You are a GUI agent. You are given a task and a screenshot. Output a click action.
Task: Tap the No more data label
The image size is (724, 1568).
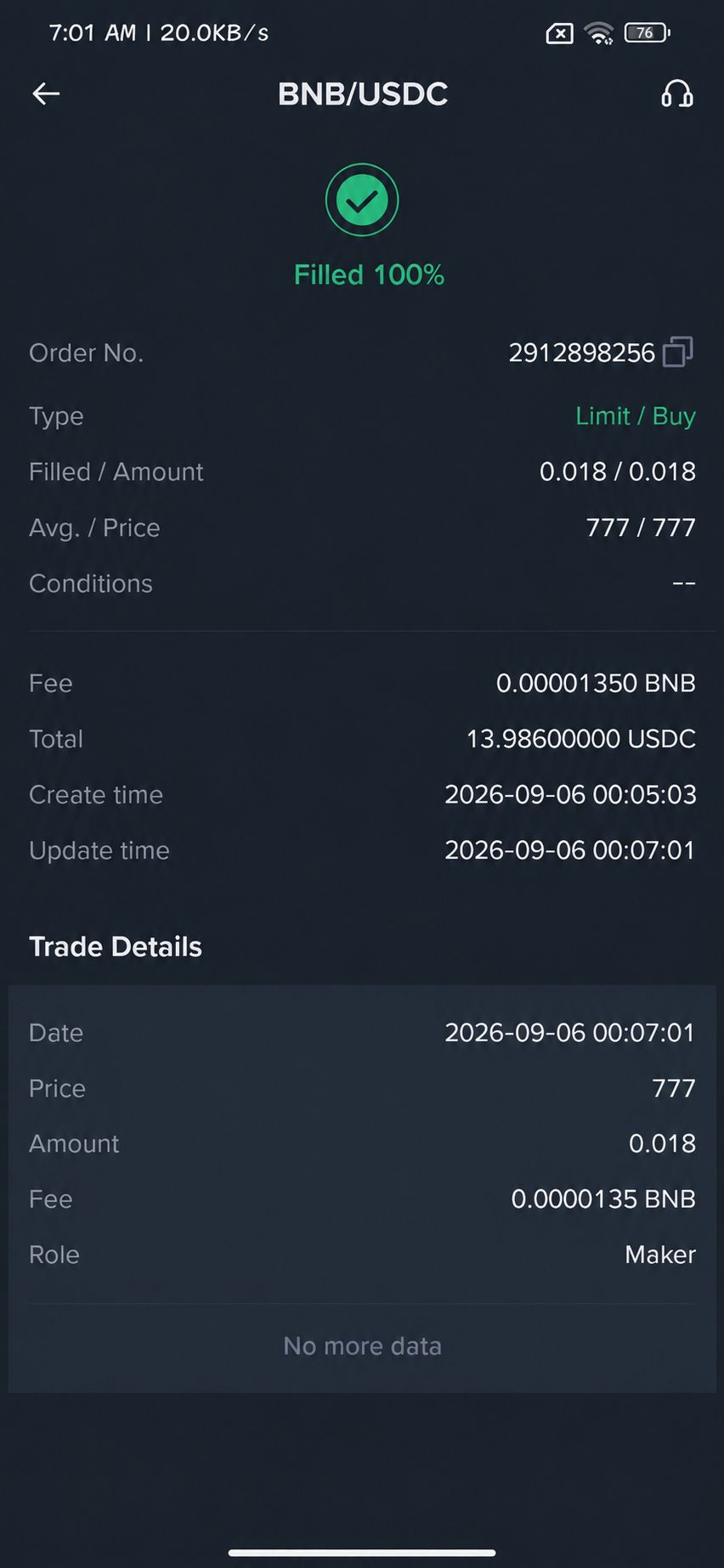click(x=362, y=1346)
